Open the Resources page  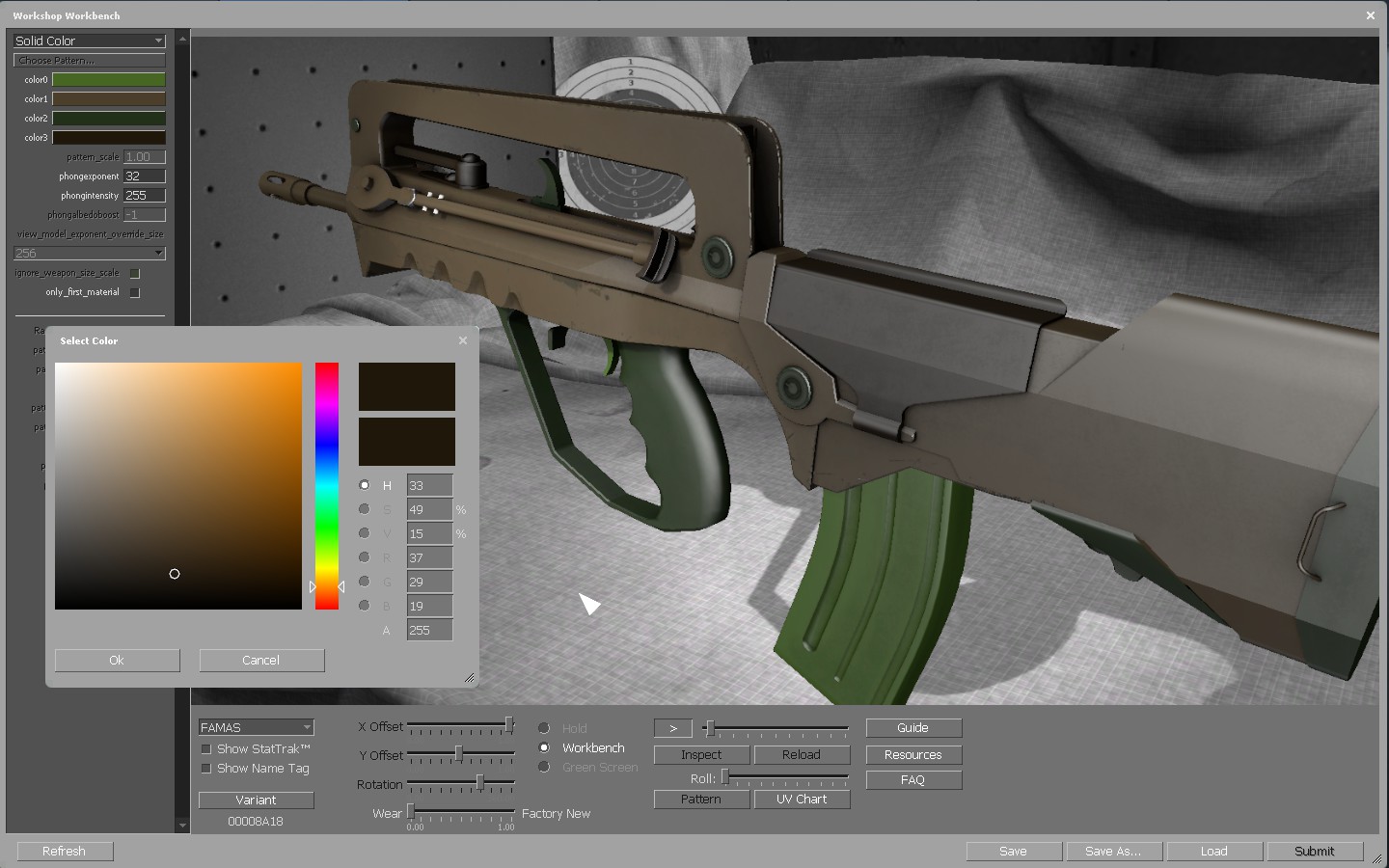click(914, 755)
